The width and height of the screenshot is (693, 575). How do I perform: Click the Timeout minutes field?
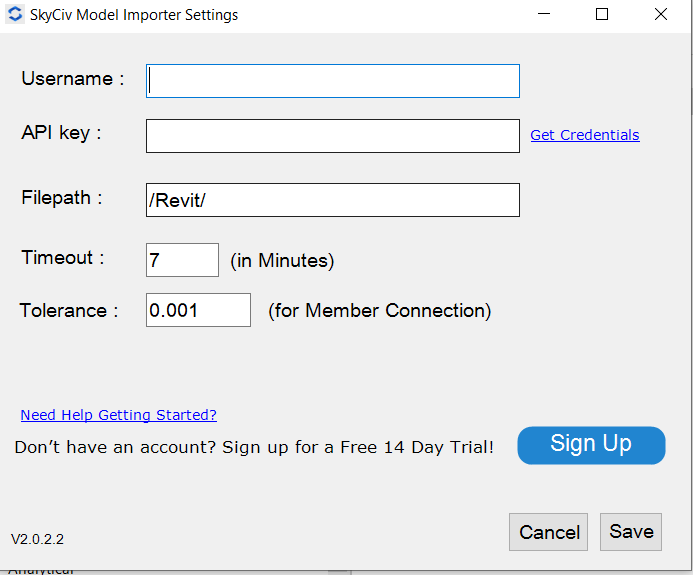(182, 260)
